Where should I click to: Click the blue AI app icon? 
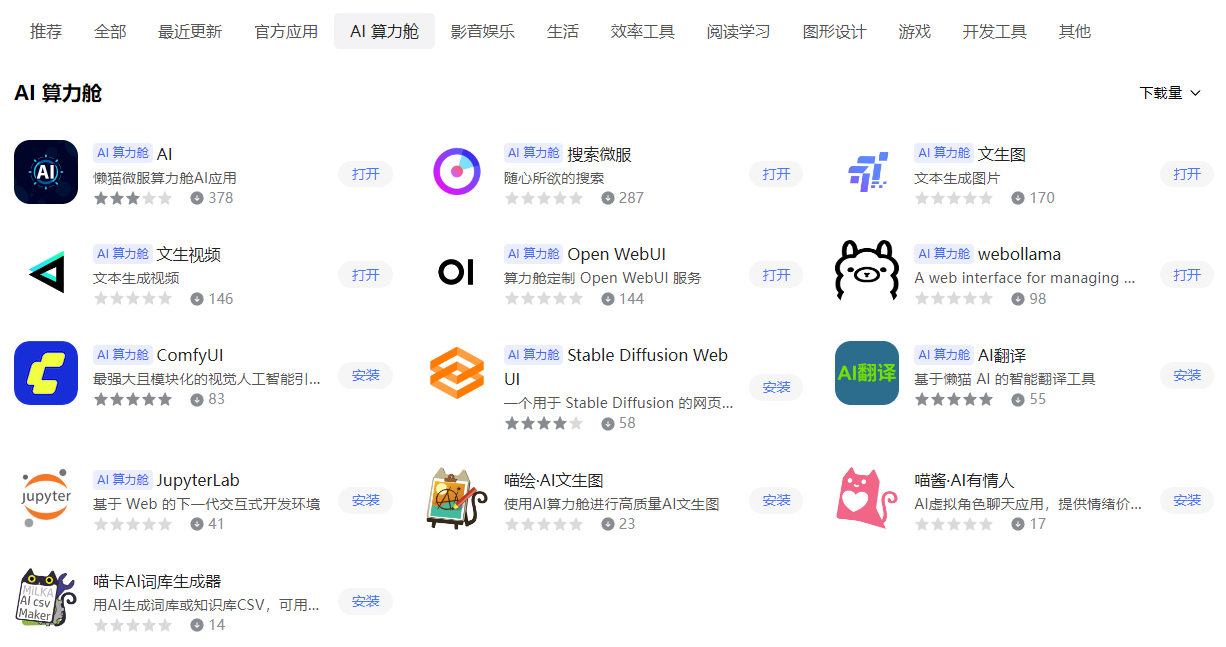tap(46, 172)
